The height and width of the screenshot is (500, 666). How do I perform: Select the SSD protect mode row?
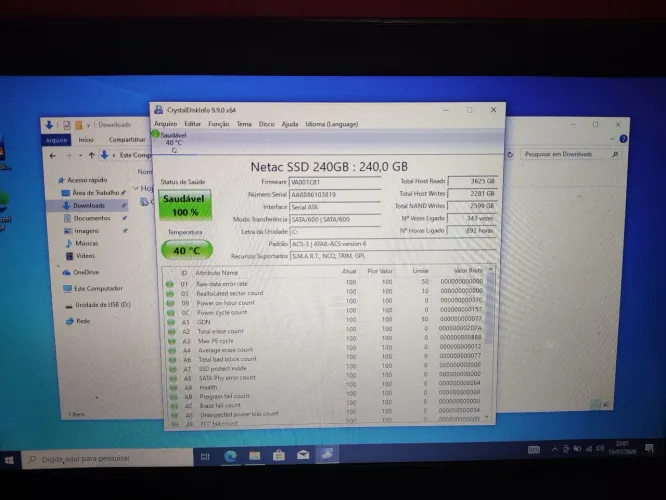326,368
